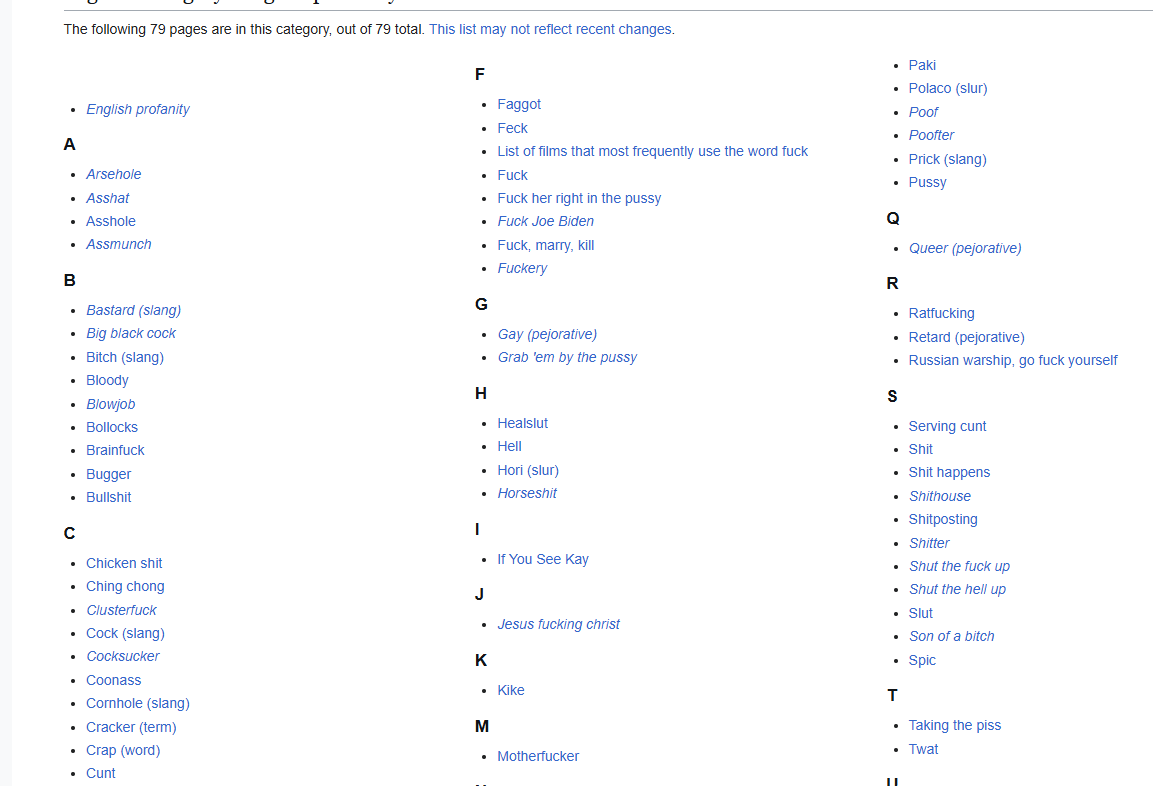Select the Brainfuck link

(115, 450)
